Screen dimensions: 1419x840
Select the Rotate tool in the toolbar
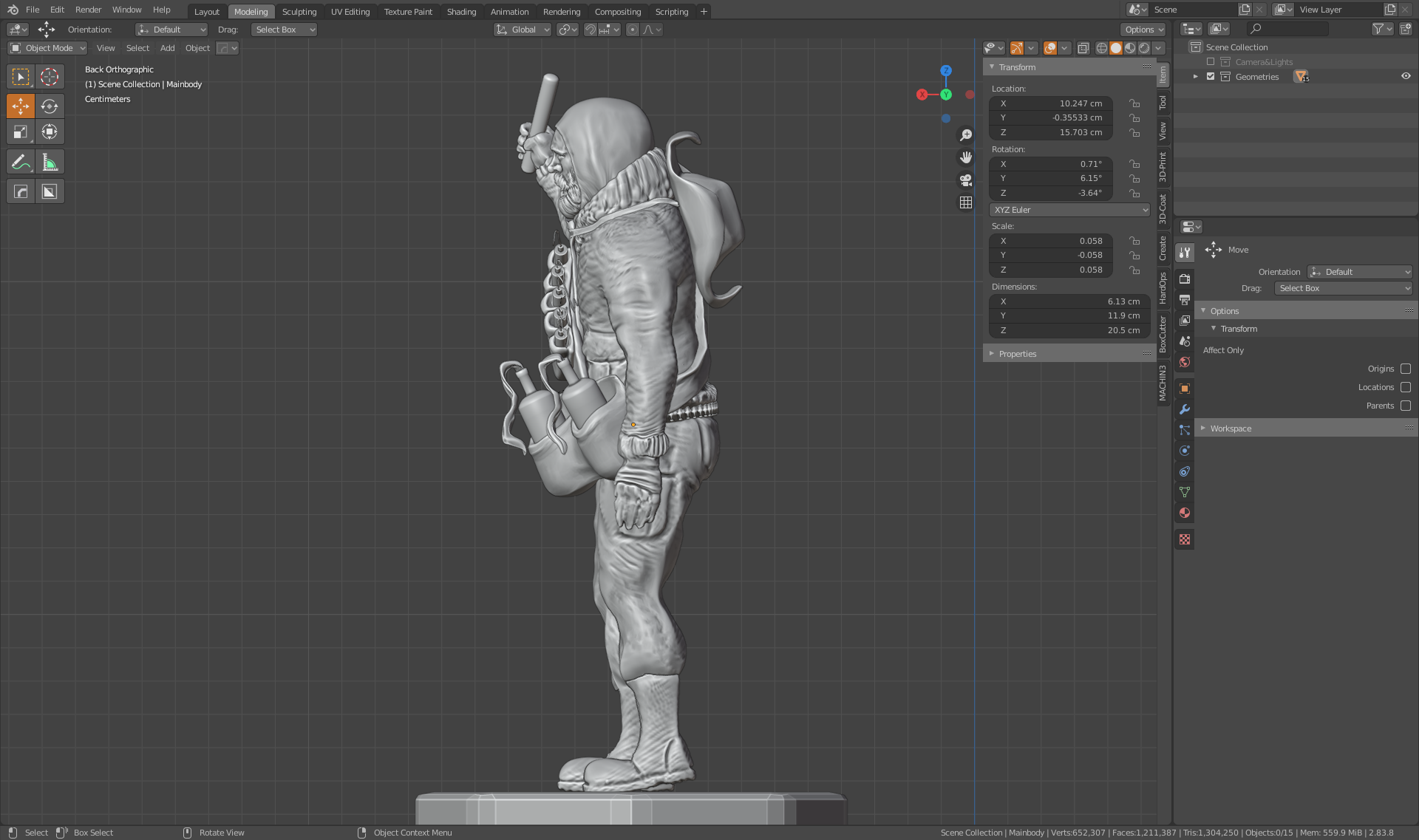point(50,106)
